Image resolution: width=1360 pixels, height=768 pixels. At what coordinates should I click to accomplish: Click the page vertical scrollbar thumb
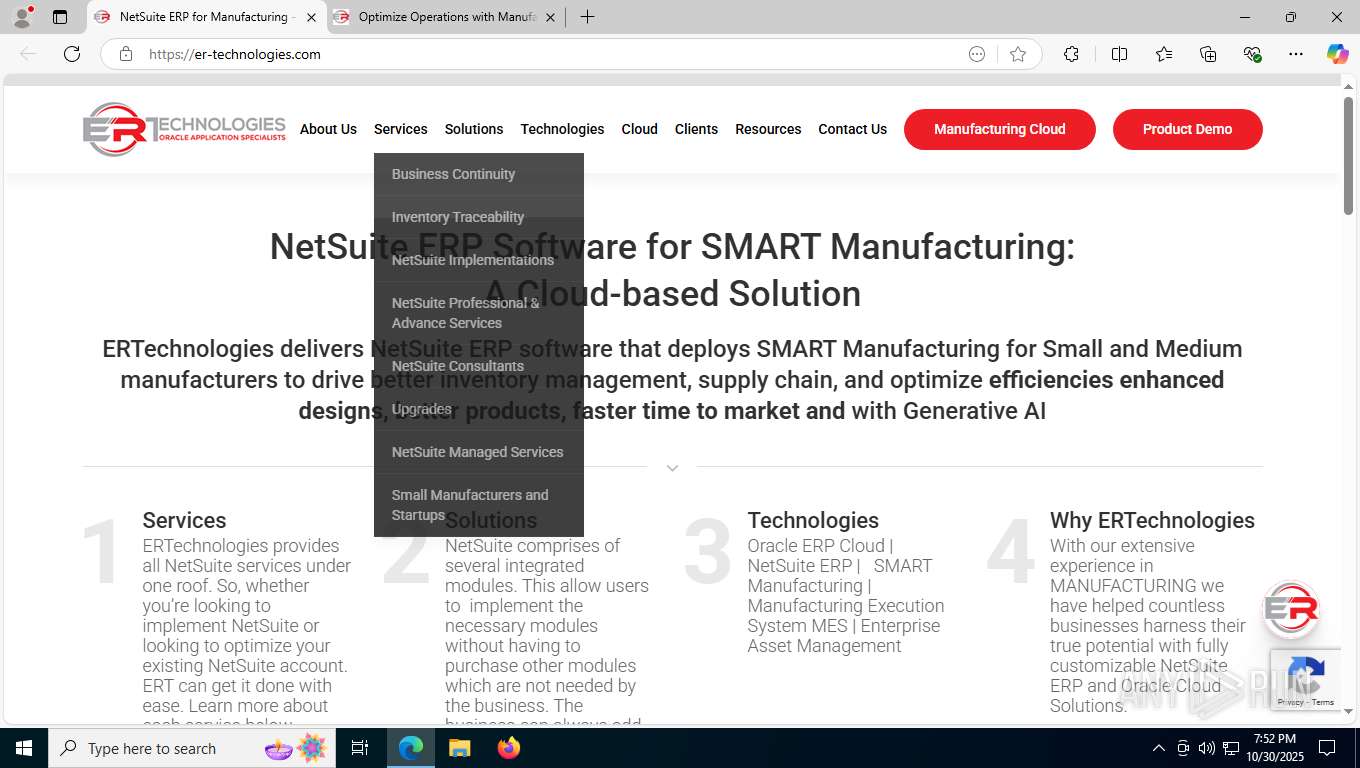coord(1348,155)
